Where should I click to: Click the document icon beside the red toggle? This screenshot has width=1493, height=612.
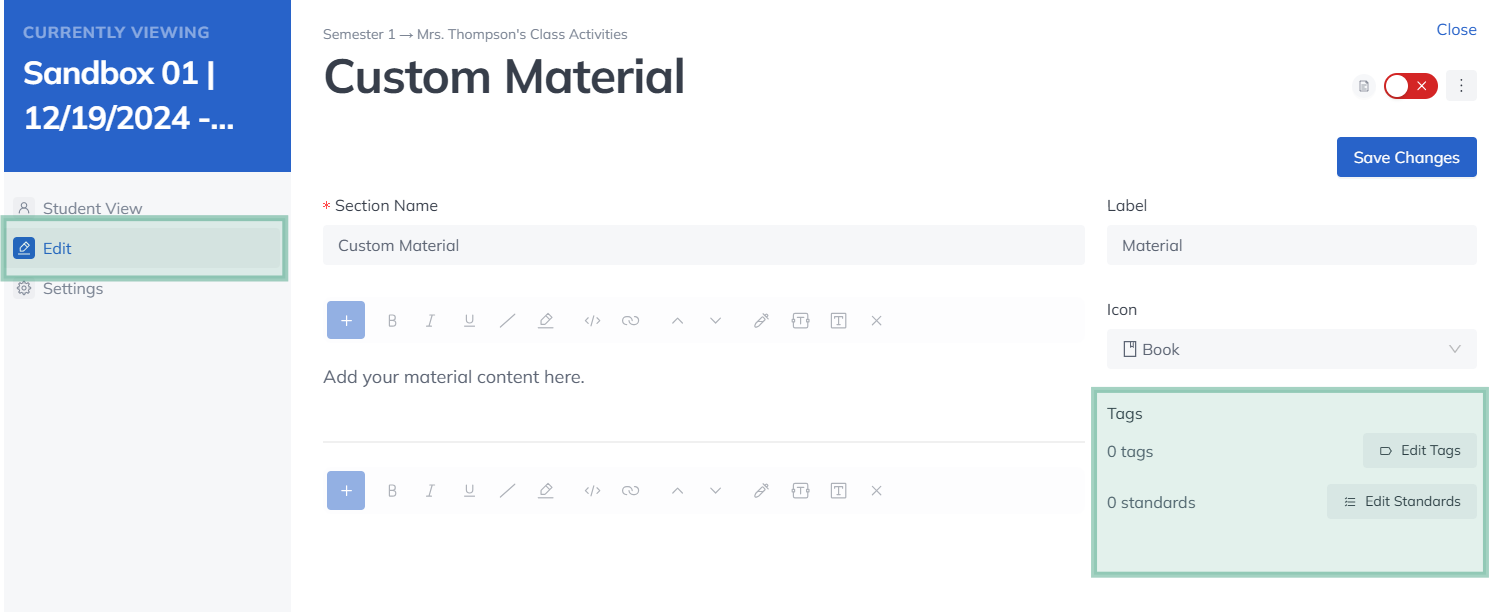[x=1363, y=86]
